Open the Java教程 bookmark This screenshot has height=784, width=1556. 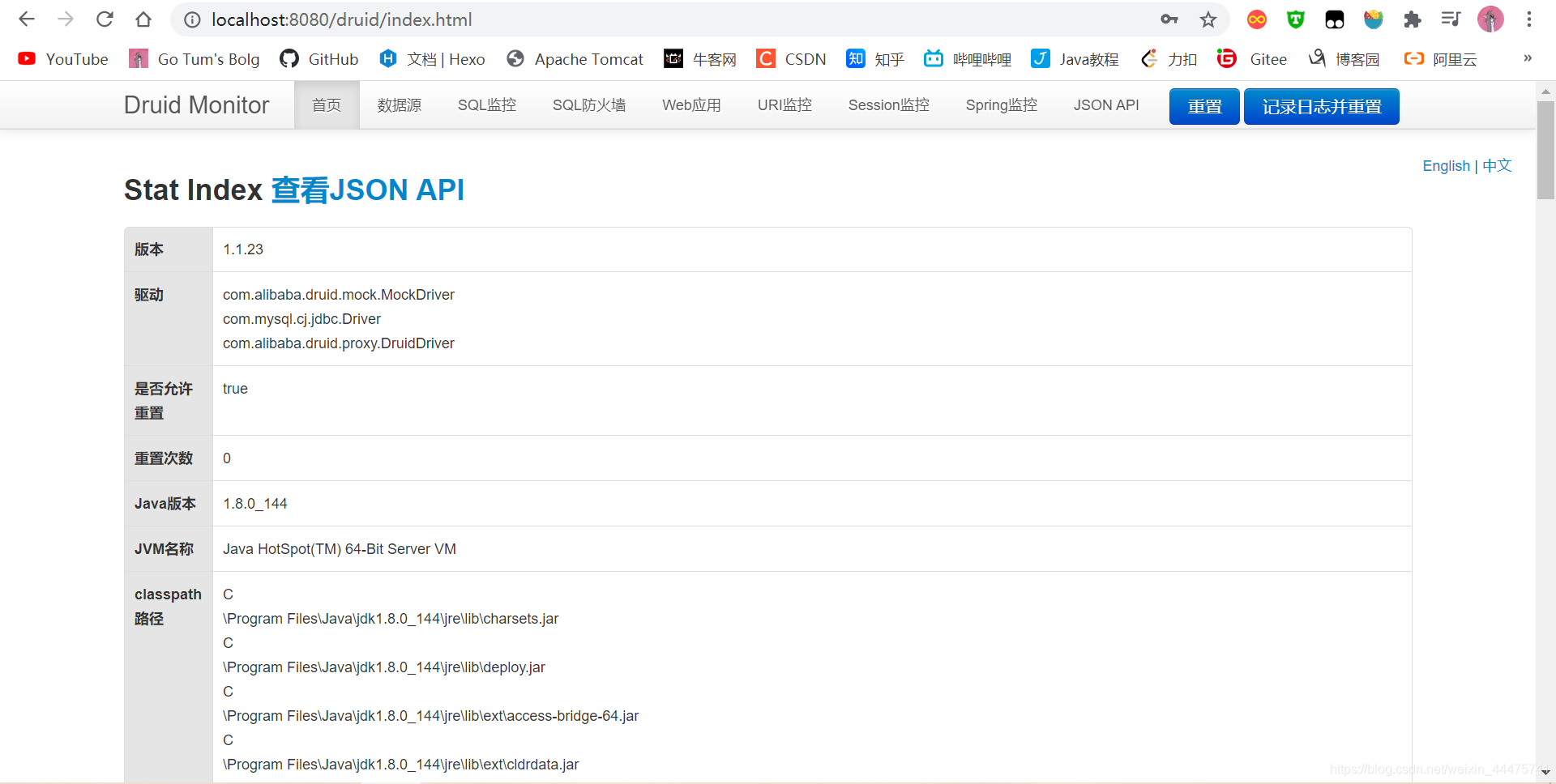(1075, 59)
